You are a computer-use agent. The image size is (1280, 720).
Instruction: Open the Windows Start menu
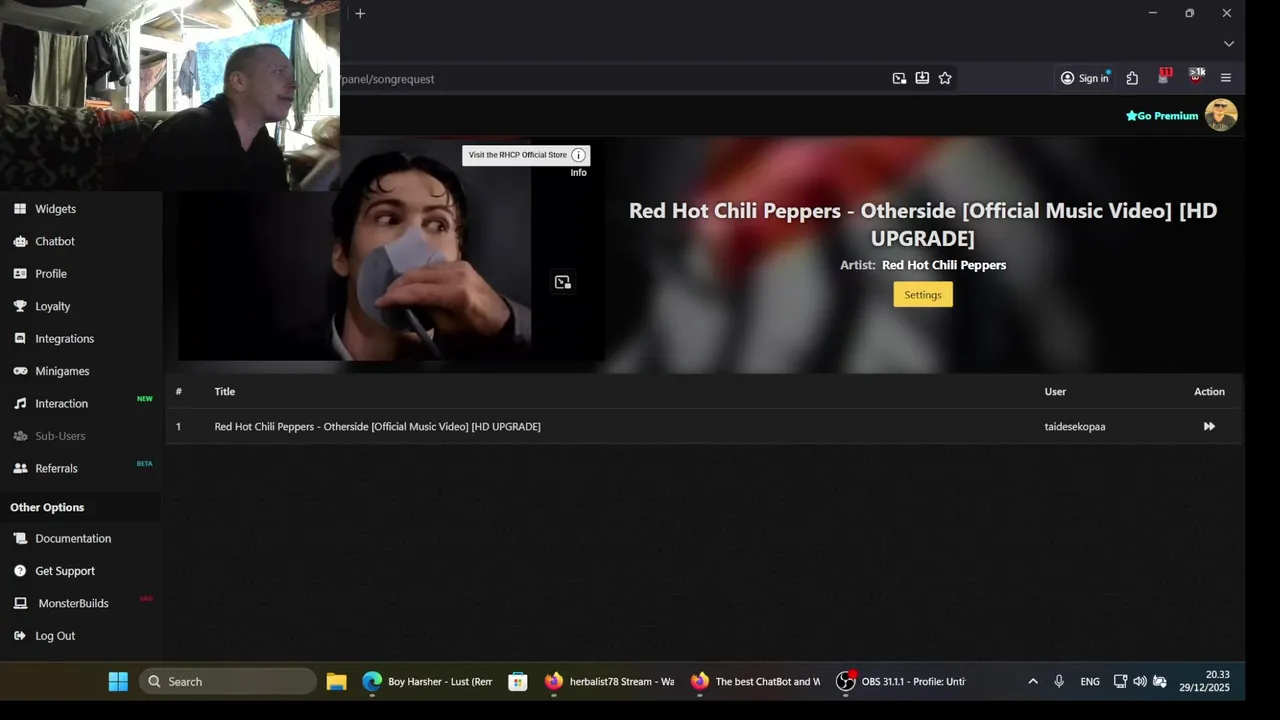tap(118, 681)
